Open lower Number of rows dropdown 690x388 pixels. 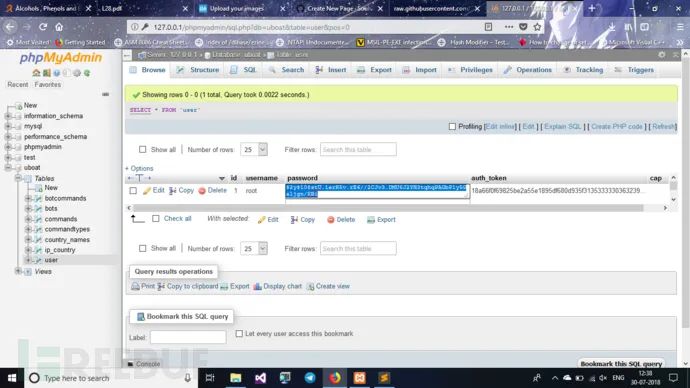(254, 249)
